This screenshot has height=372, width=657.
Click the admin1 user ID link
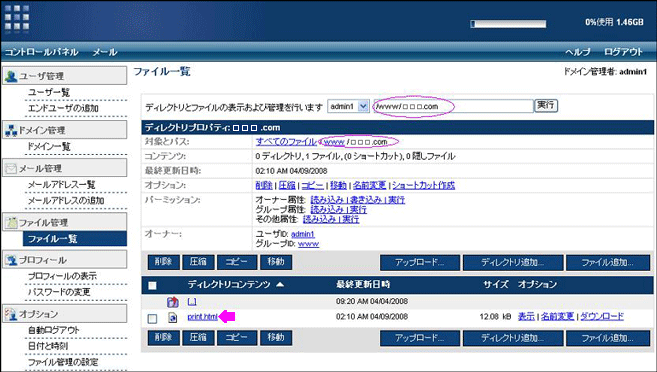point(303,234)
